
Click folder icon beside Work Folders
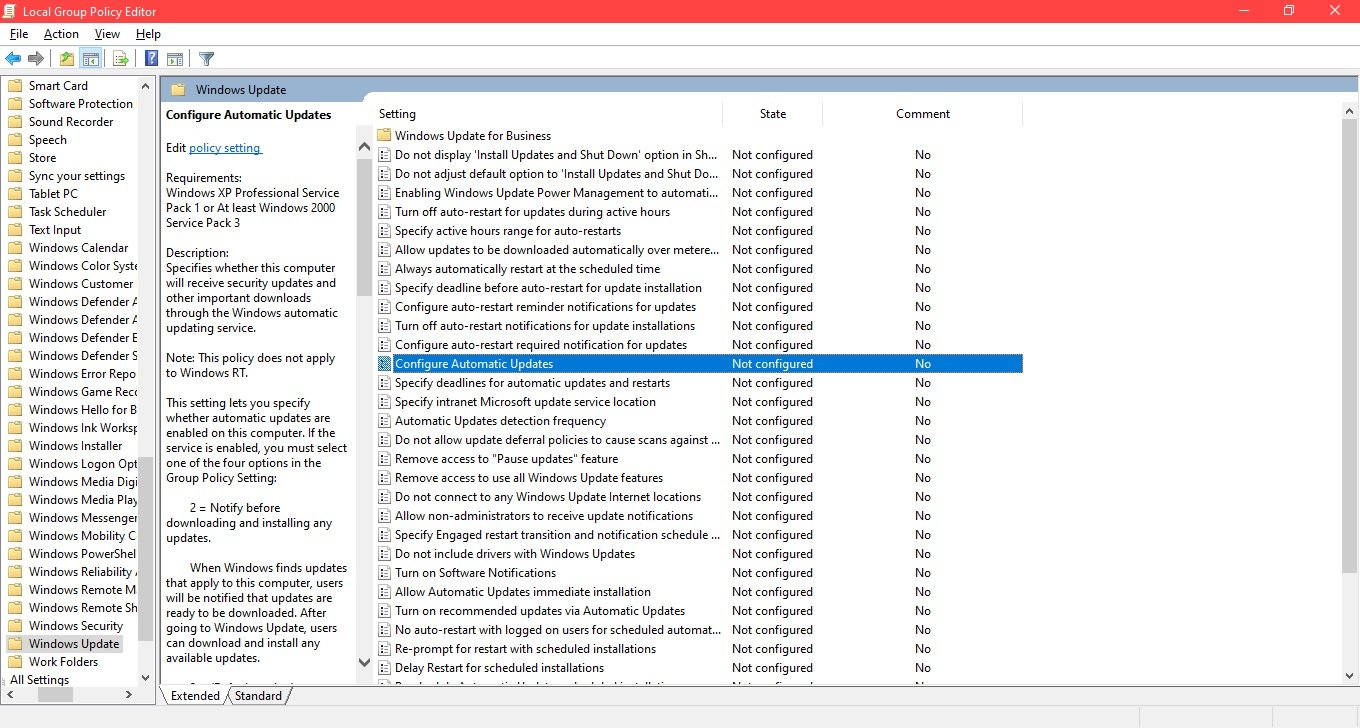pyautogui.click(x=15, y=662)
